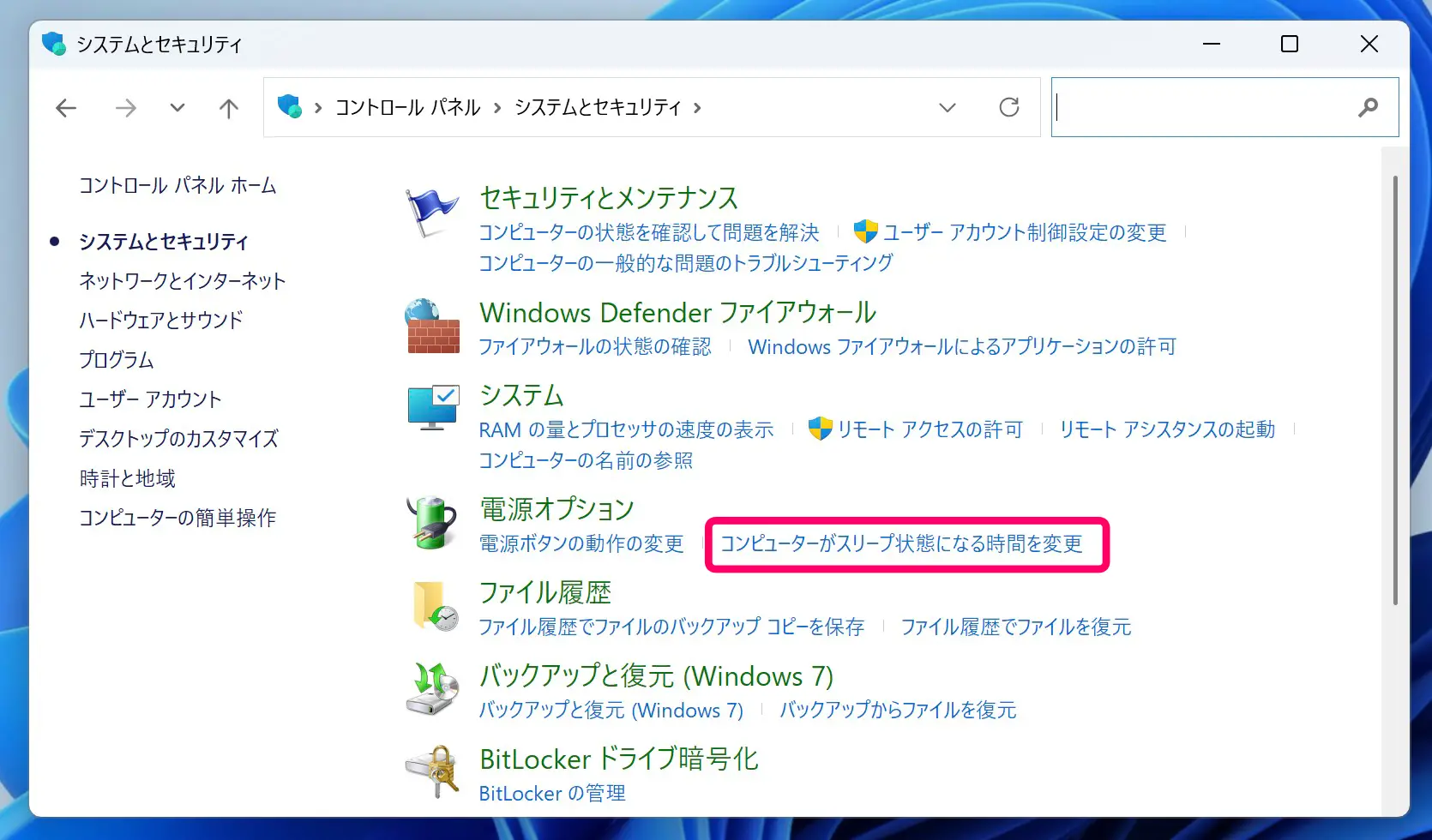Select ハードウェアとサウンド in the sidebar
The width and height of the screenshot is (1432, 840).
coord(161,321)
